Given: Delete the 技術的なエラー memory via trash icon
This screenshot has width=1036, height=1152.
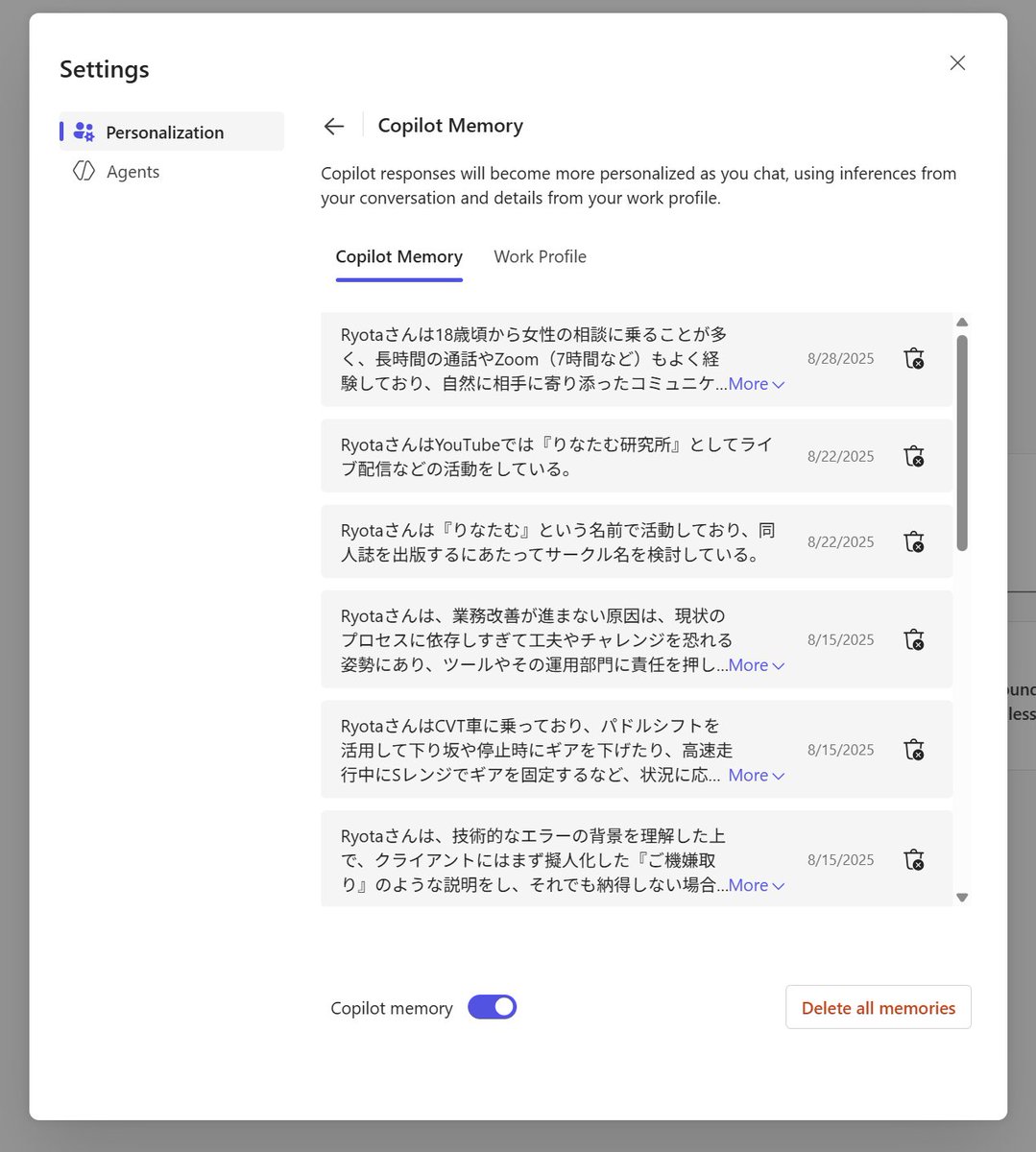Looking at the screenshot, I should click(x=914, y=859).
